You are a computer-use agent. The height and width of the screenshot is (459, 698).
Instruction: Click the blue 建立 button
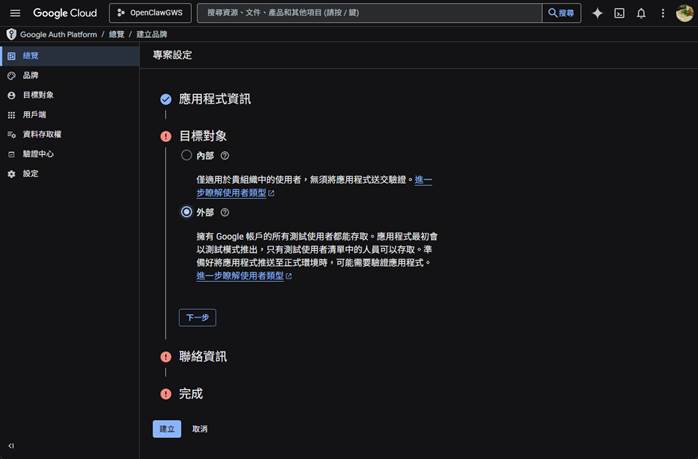(x=167, y=429)
